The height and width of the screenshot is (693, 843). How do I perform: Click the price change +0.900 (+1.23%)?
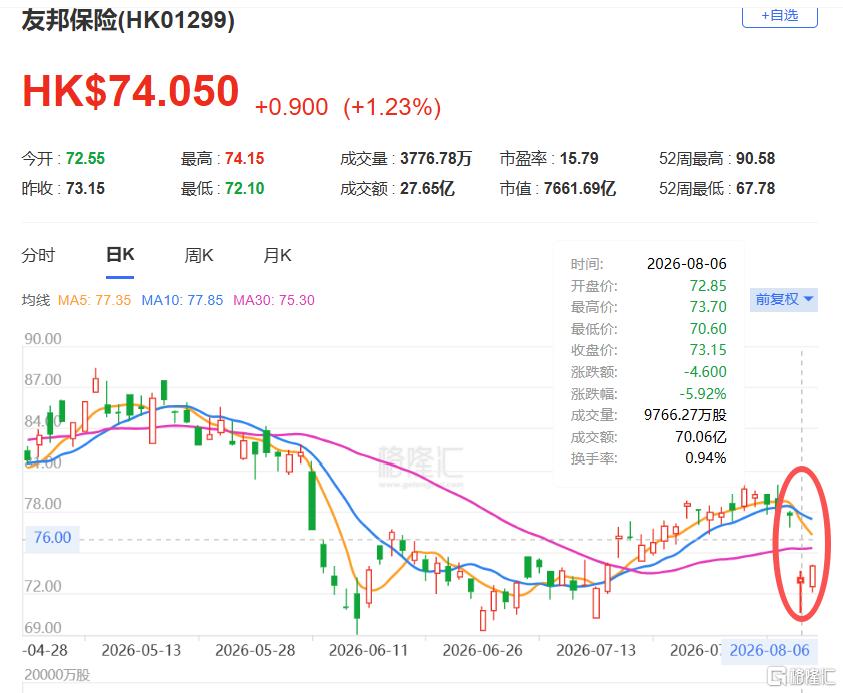pyautogui.click(x=348, y=107)
